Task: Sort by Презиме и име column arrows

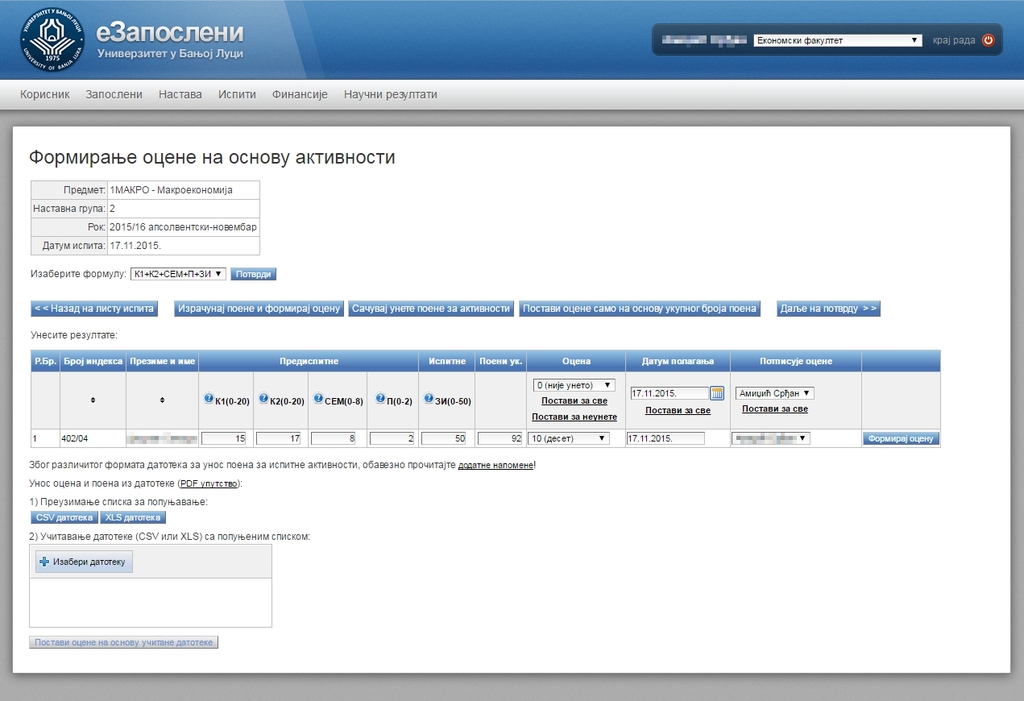Action: point(162,400)
